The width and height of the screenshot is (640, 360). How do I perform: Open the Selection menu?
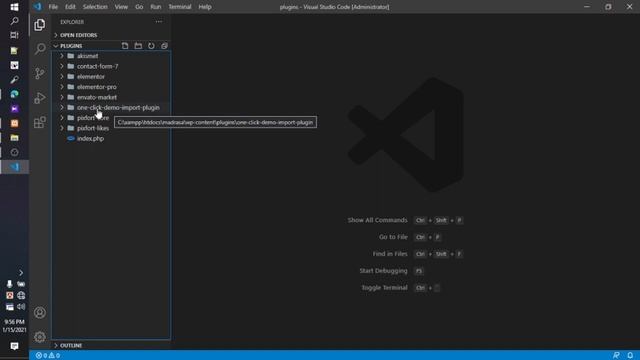point(95,7)
